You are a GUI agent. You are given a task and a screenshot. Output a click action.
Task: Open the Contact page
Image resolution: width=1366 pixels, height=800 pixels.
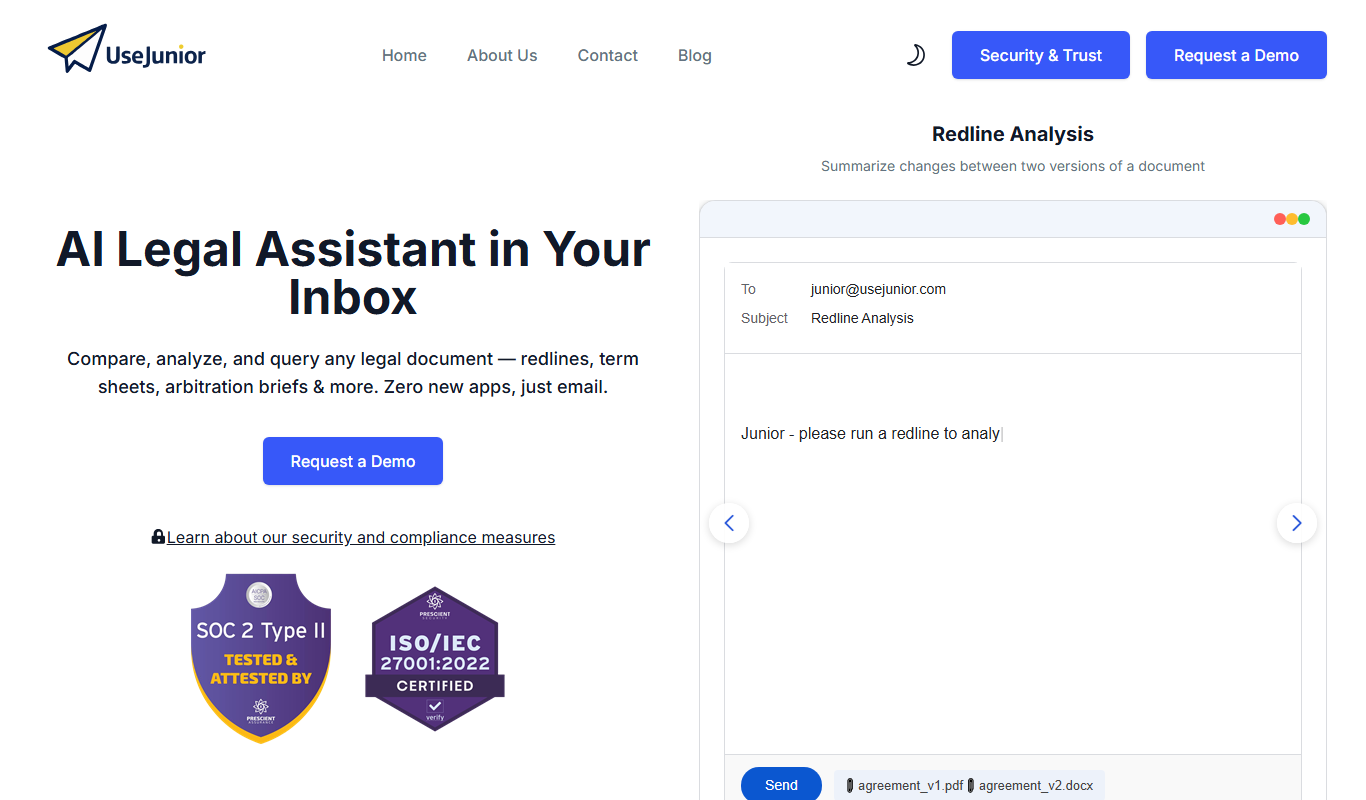click(607, 55)
